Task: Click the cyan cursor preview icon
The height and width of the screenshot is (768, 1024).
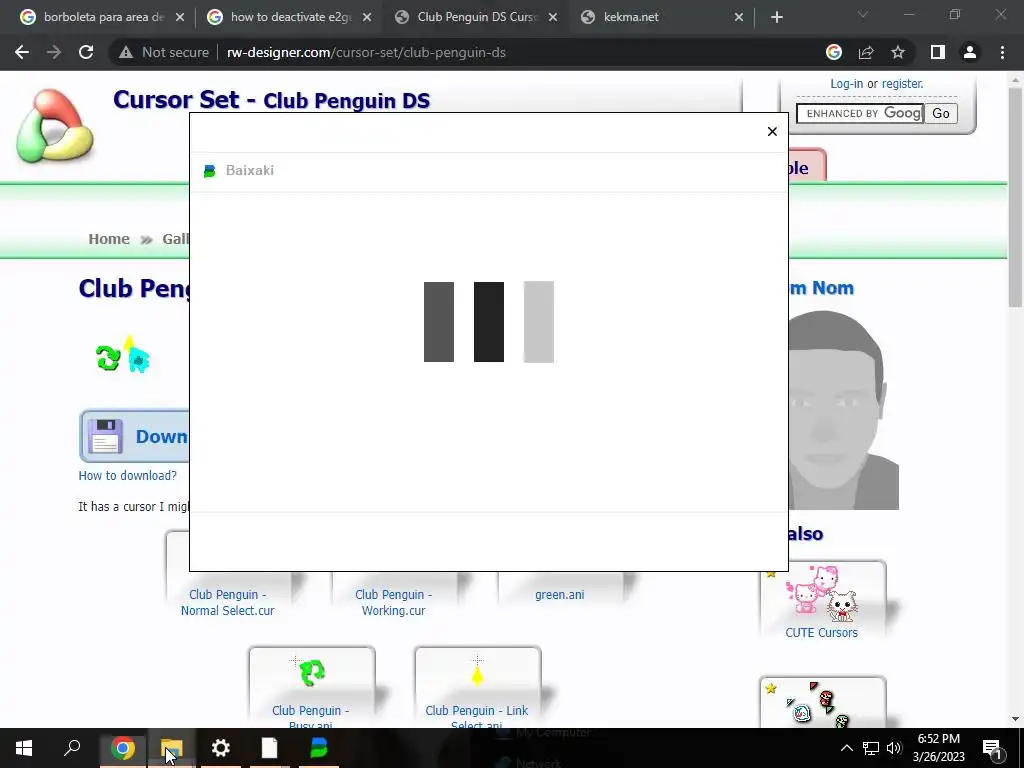Action: pyautogui.click(x=138, y=358)
